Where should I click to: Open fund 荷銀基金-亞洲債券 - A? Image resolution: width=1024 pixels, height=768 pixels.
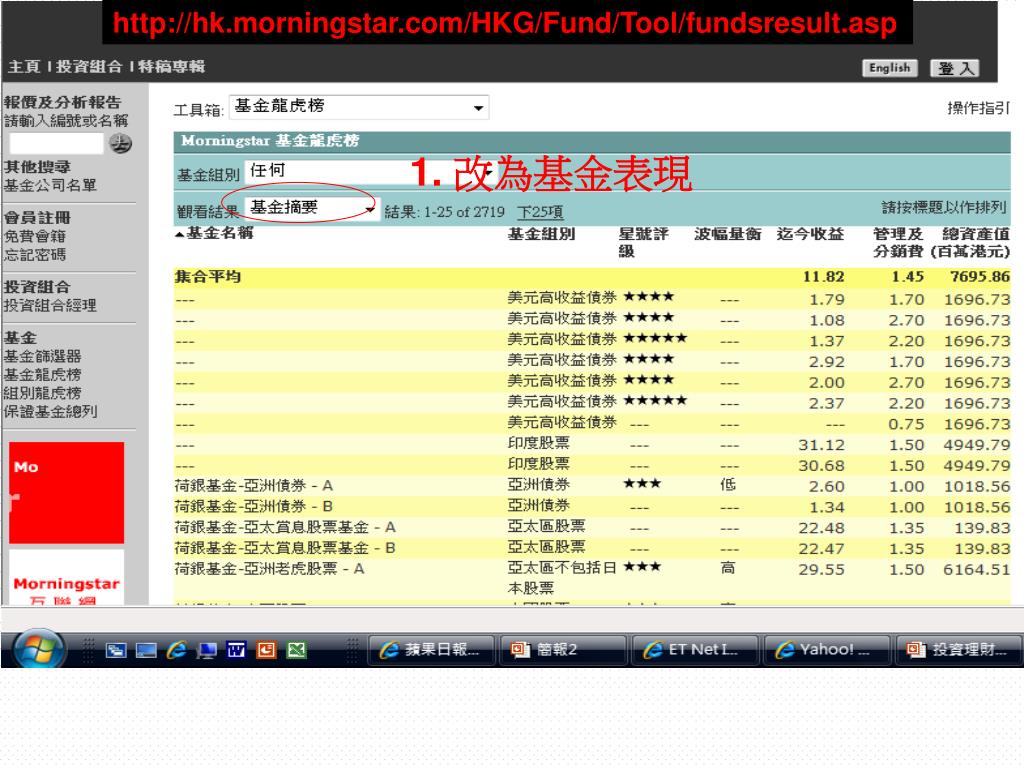click(253, 486)
